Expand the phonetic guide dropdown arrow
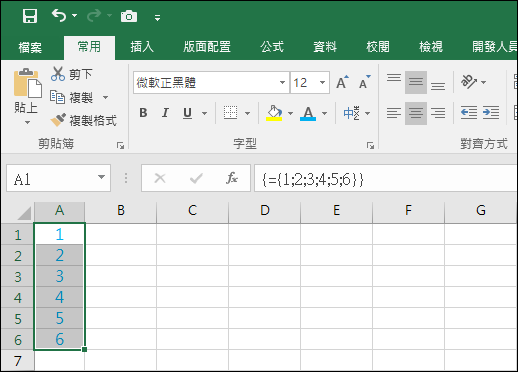Viewport: 518px width, 372px height. coord(367,113)
